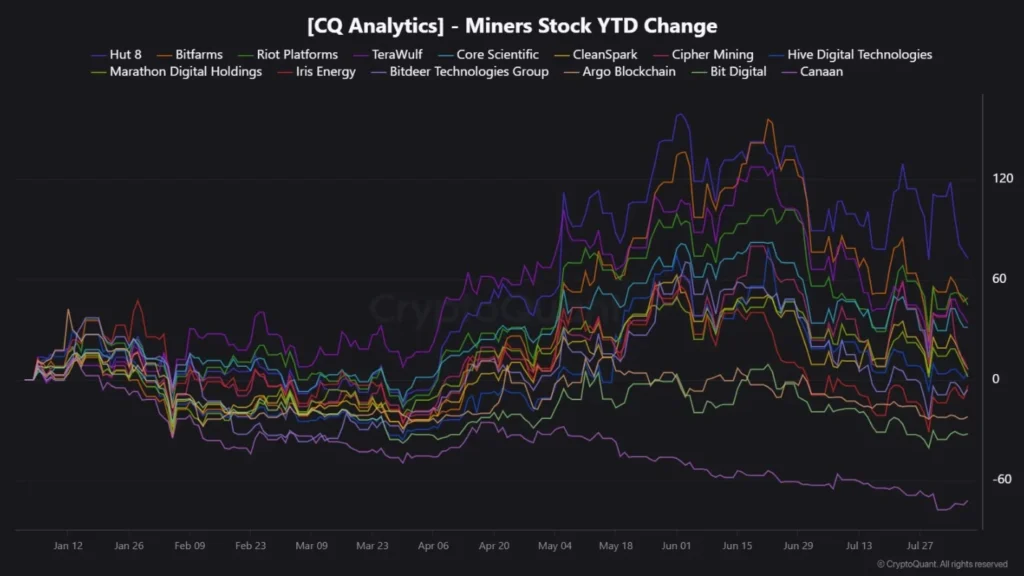Hide Canaan series in legend

pos(812,72)
